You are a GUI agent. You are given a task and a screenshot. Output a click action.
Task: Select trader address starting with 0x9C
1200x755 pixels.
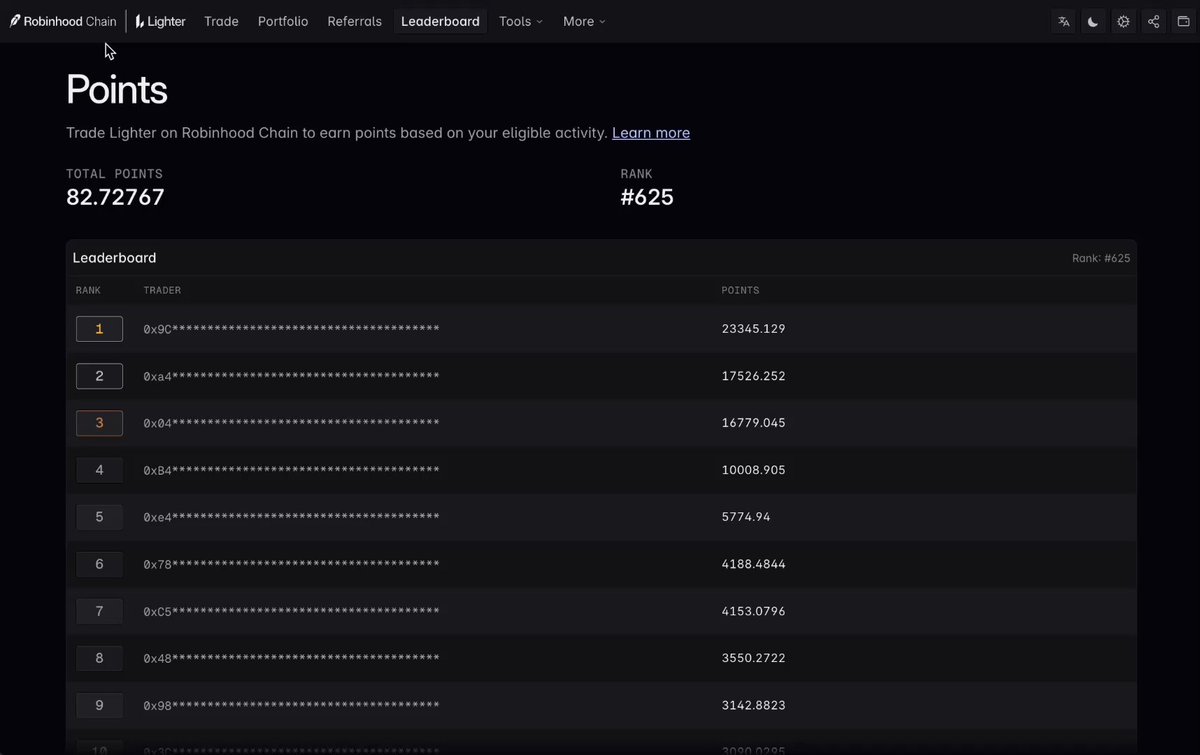pyautogui.click(x=292, y=329)
